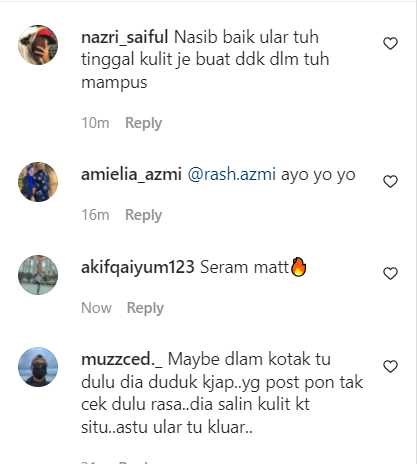Open muzzced._'s profile picture

click(38, 367)
